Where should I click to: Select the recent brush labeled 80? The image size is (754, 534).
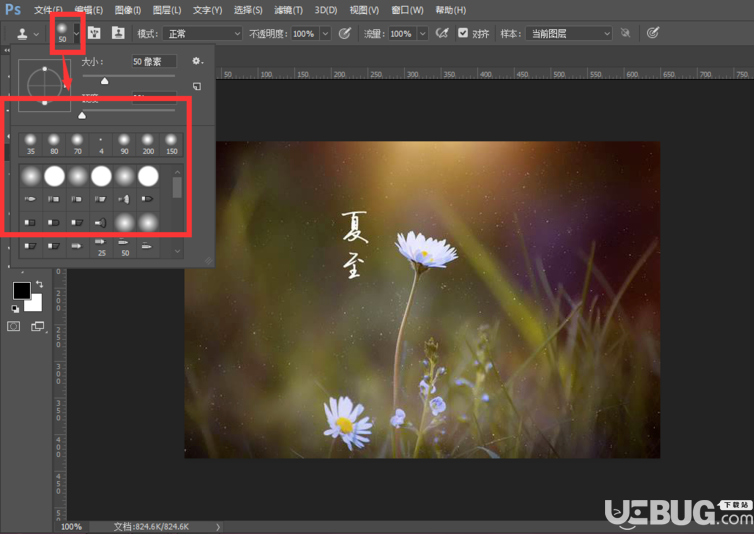[x=54, y=144]
